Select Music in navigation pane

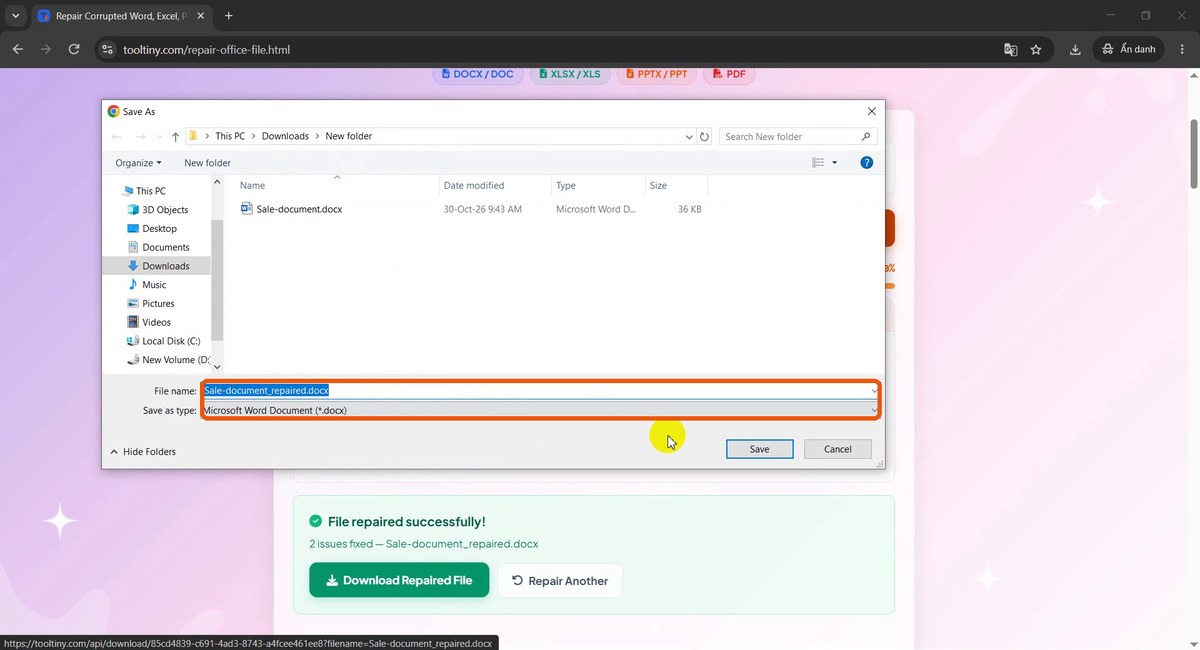pos(154,285)
